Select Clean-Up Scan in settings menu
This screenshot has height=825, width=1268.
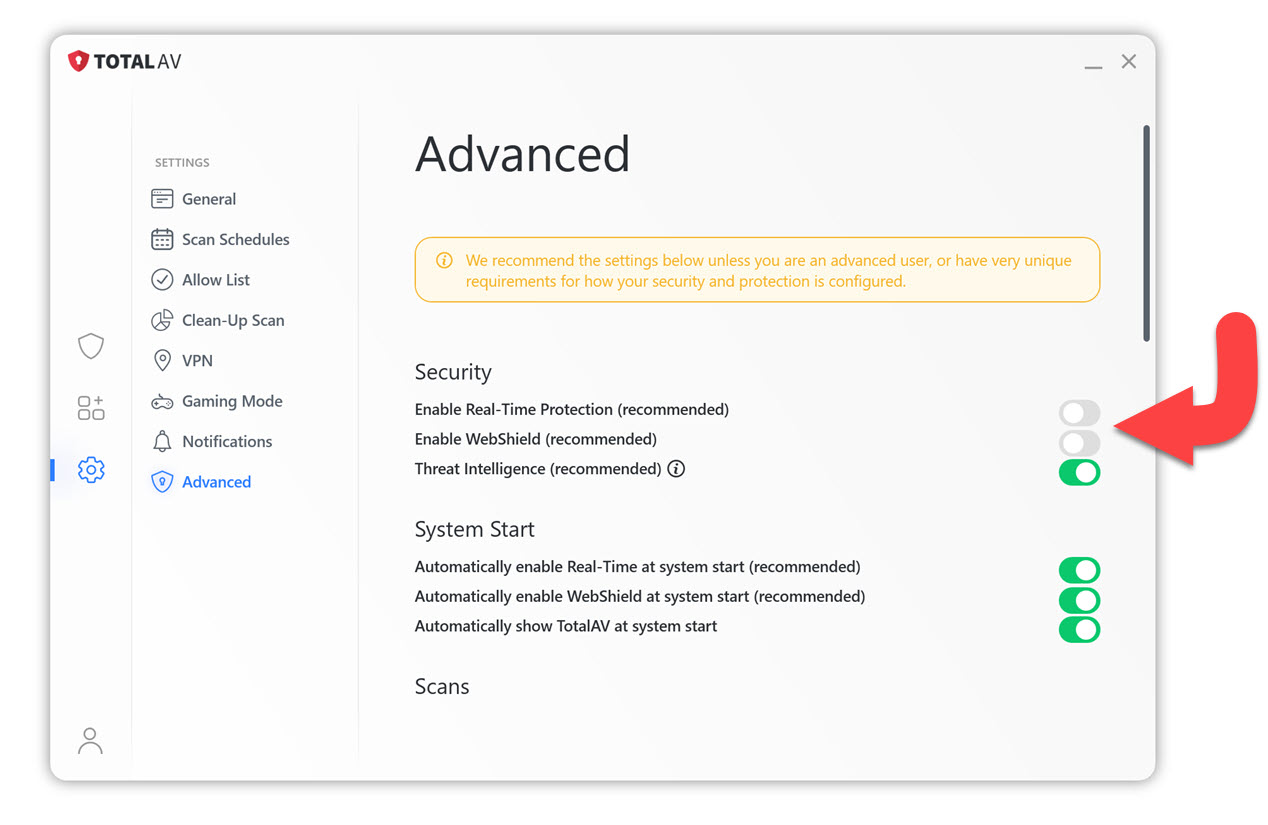tap(232, 321)
